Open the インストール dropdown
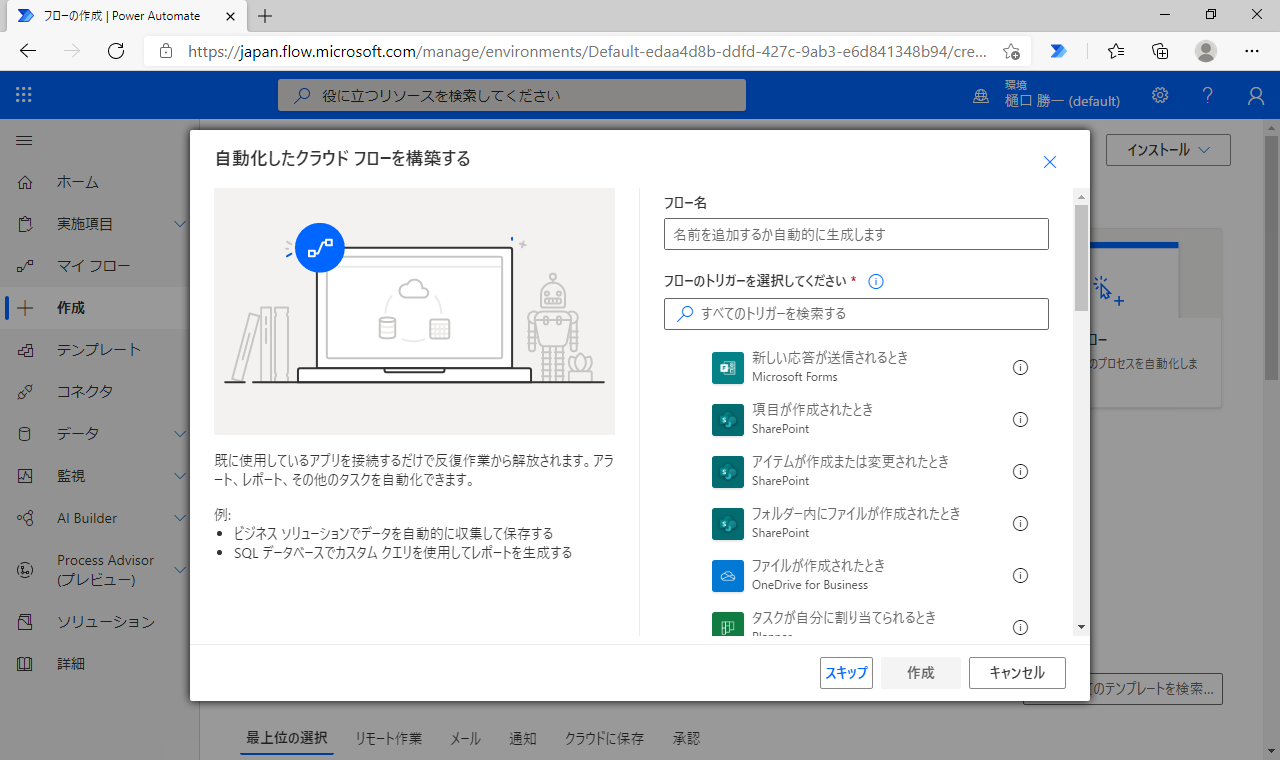1280x760 pixels. click(1168, 150)
